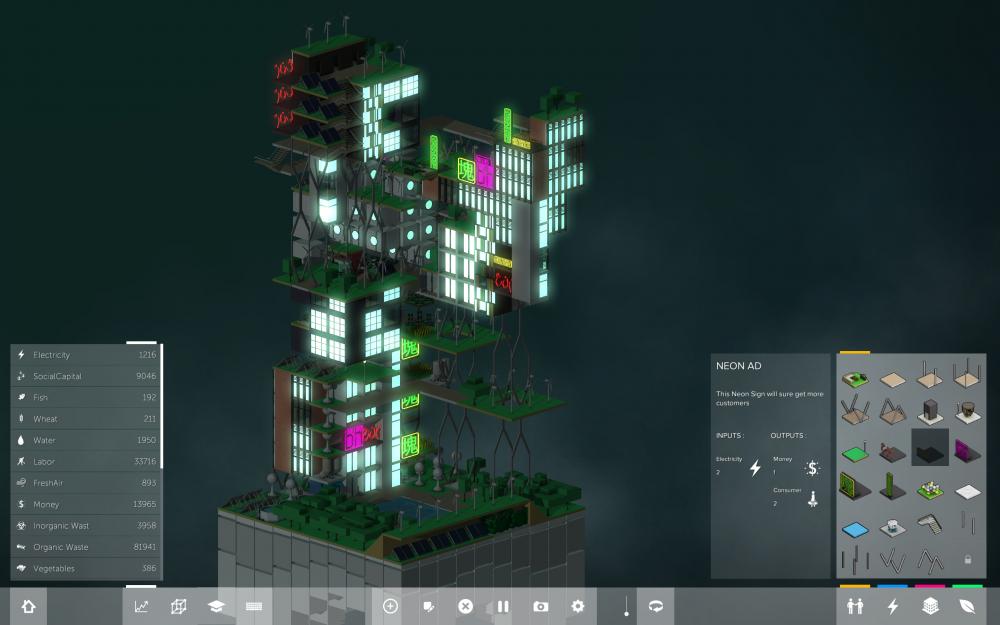This screenshot has height=625, width=1000.
Task: Click the home icon in bottom-left
Action: (28, 606)
